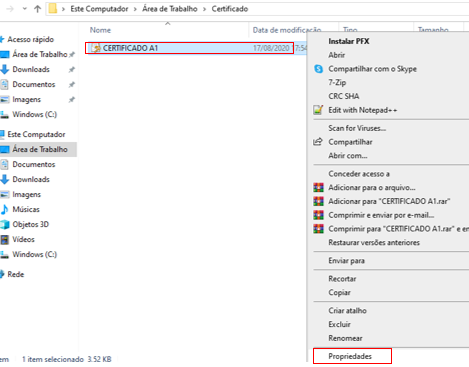The height and width of the screenshot is (367, 469).
Task: Sort by Data de modificação column header
Action: (287, 30)
